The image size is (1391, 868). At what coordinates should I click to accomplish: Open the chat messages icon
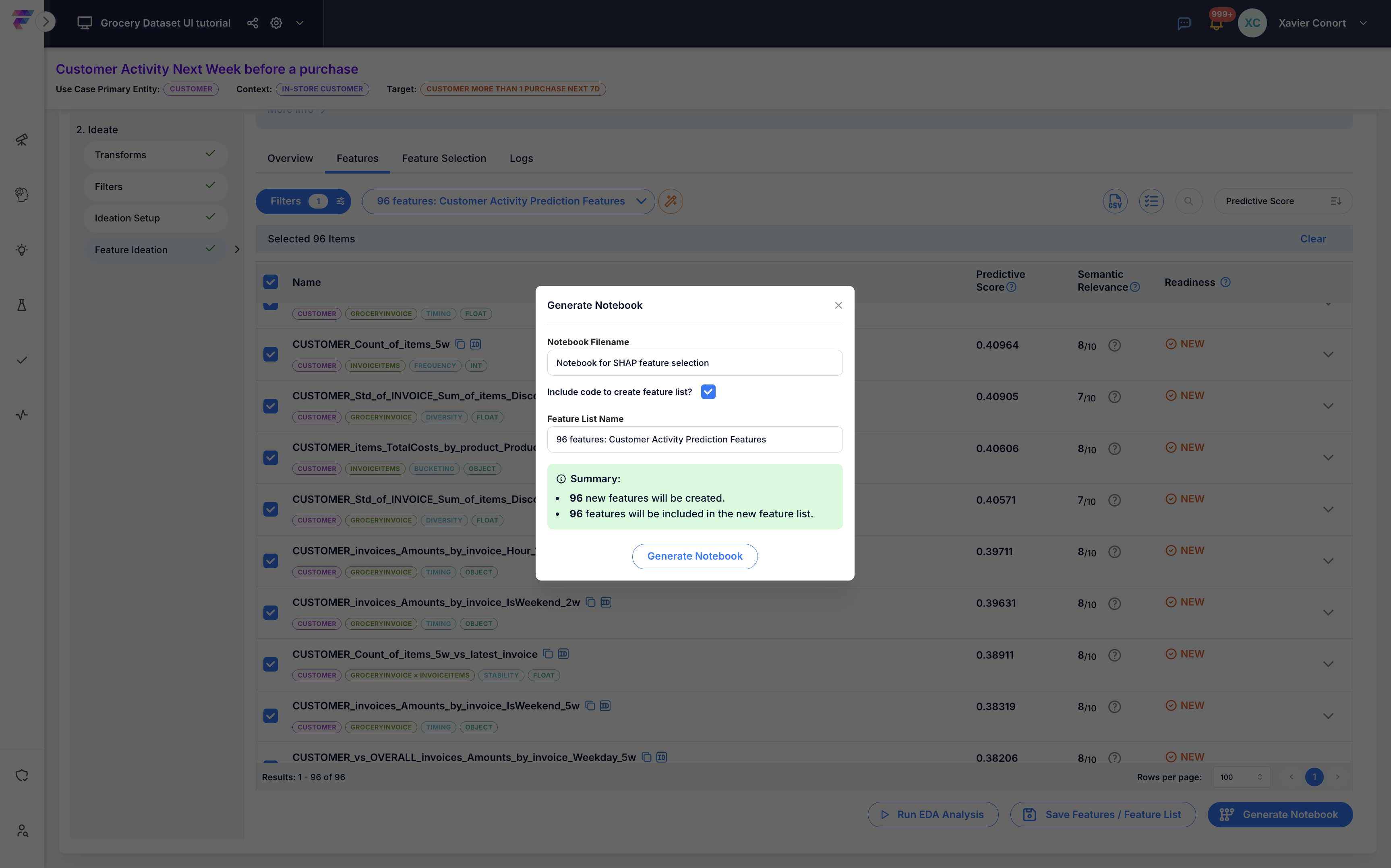tap(1184, 23)
